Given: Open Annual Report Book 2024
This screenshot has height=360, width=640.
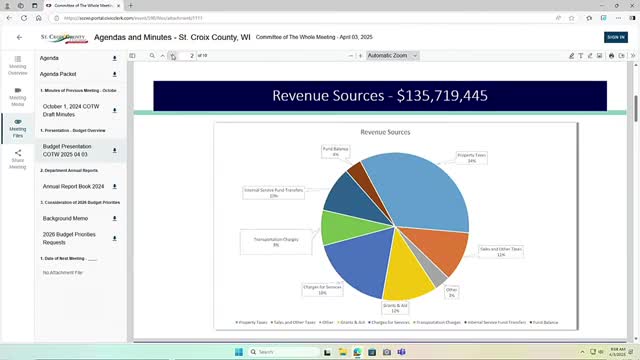Looking at the screenshot, I should pos(73,187).
